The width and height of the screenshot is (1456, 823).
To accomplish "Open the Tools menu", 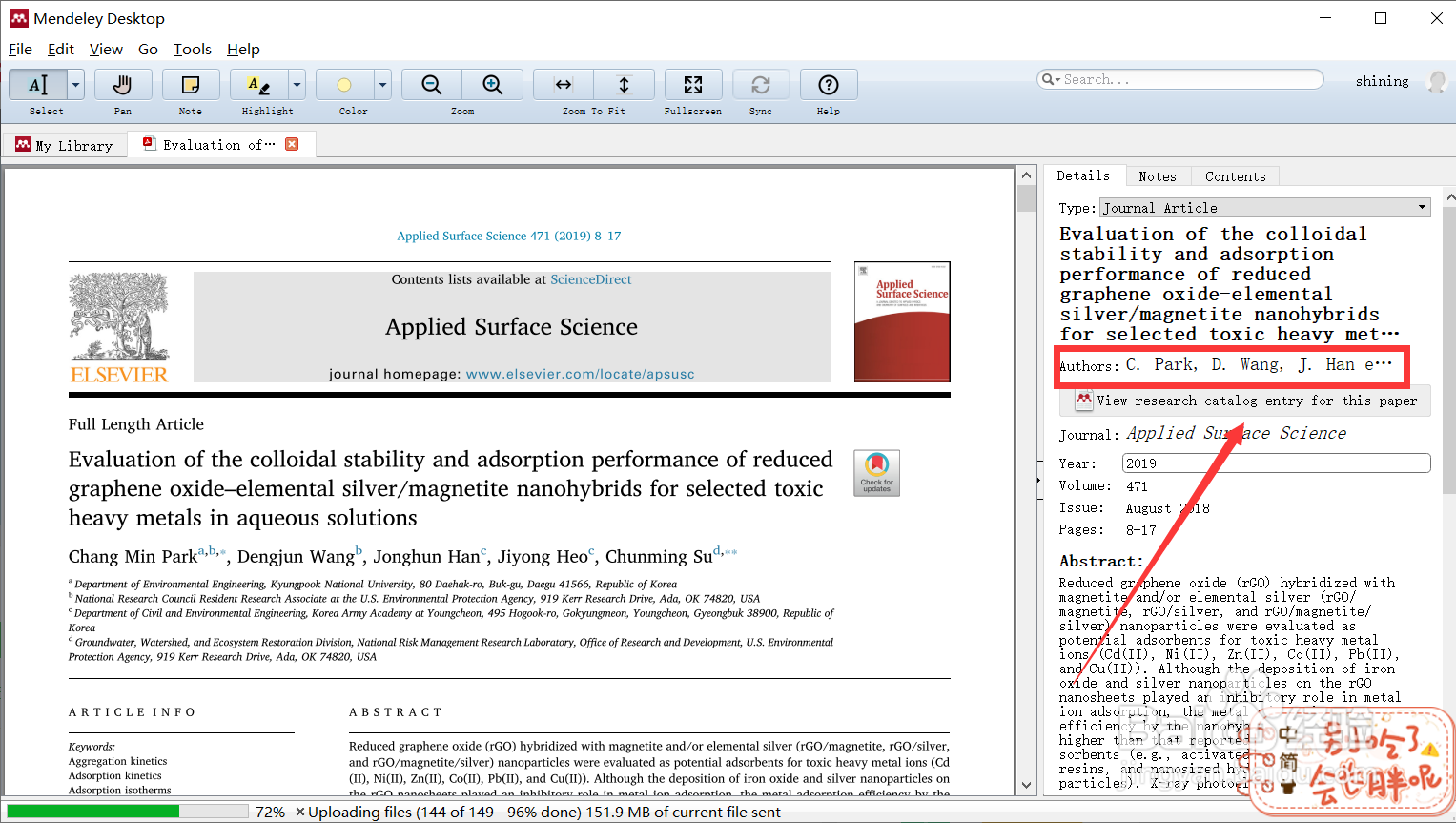I will pyautogui.click(x=193, y=49).
